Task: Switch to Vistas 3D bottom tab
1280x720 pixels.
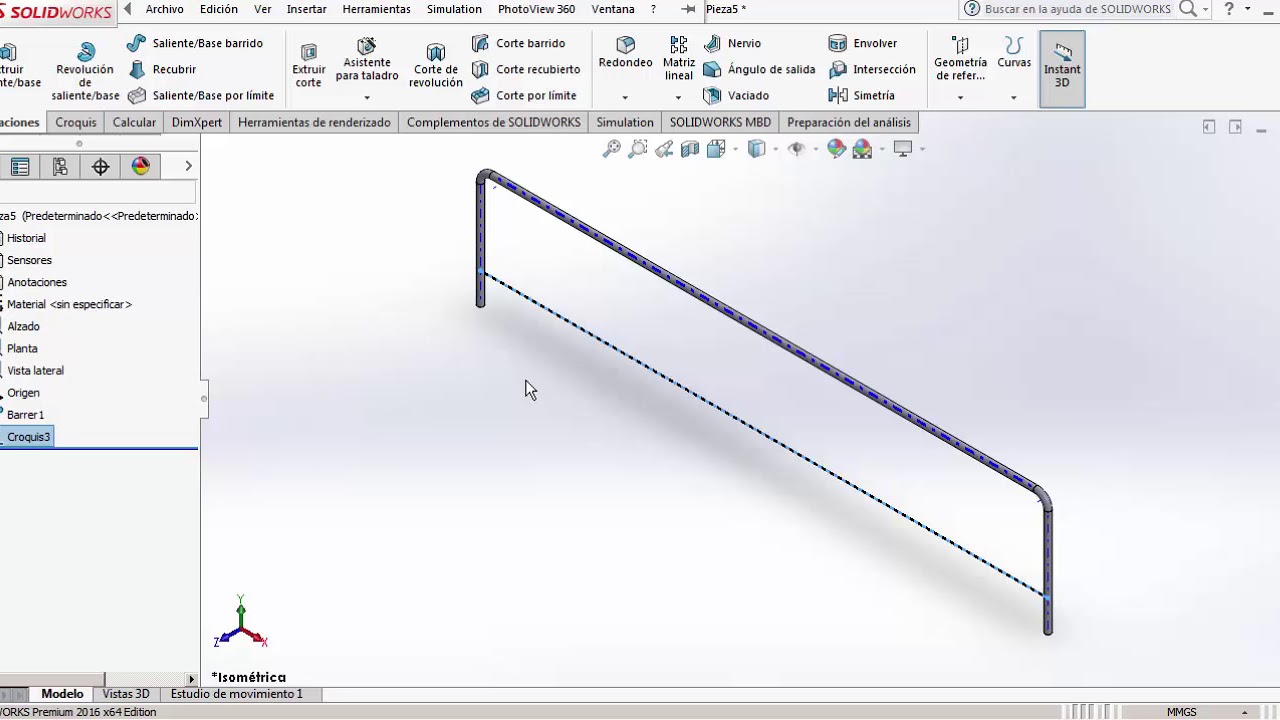Action: tap(126, 694)
